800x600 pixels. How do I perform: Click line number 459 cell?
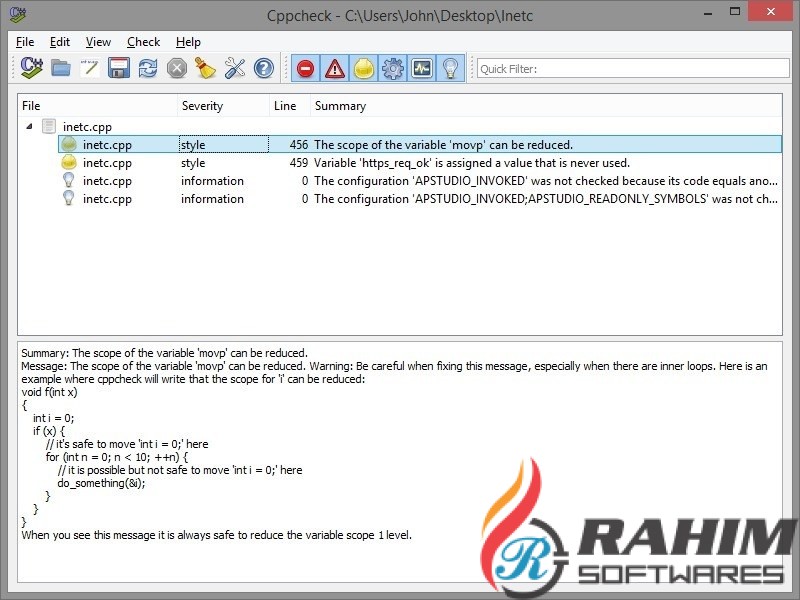click(x=298, y=163)
